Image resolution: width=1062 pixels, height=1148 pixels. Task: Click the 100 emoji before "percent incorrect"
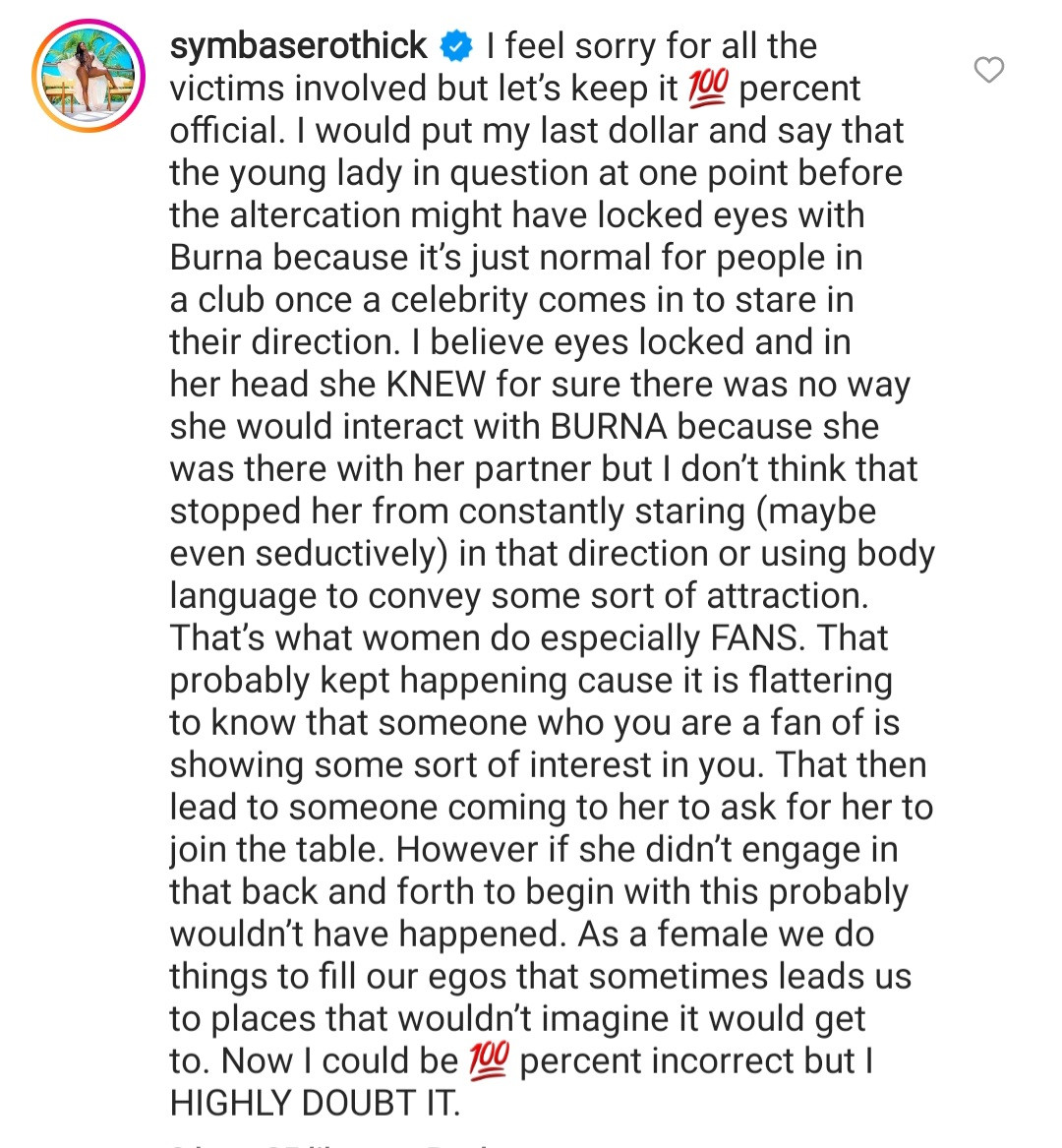[489, 1060]
